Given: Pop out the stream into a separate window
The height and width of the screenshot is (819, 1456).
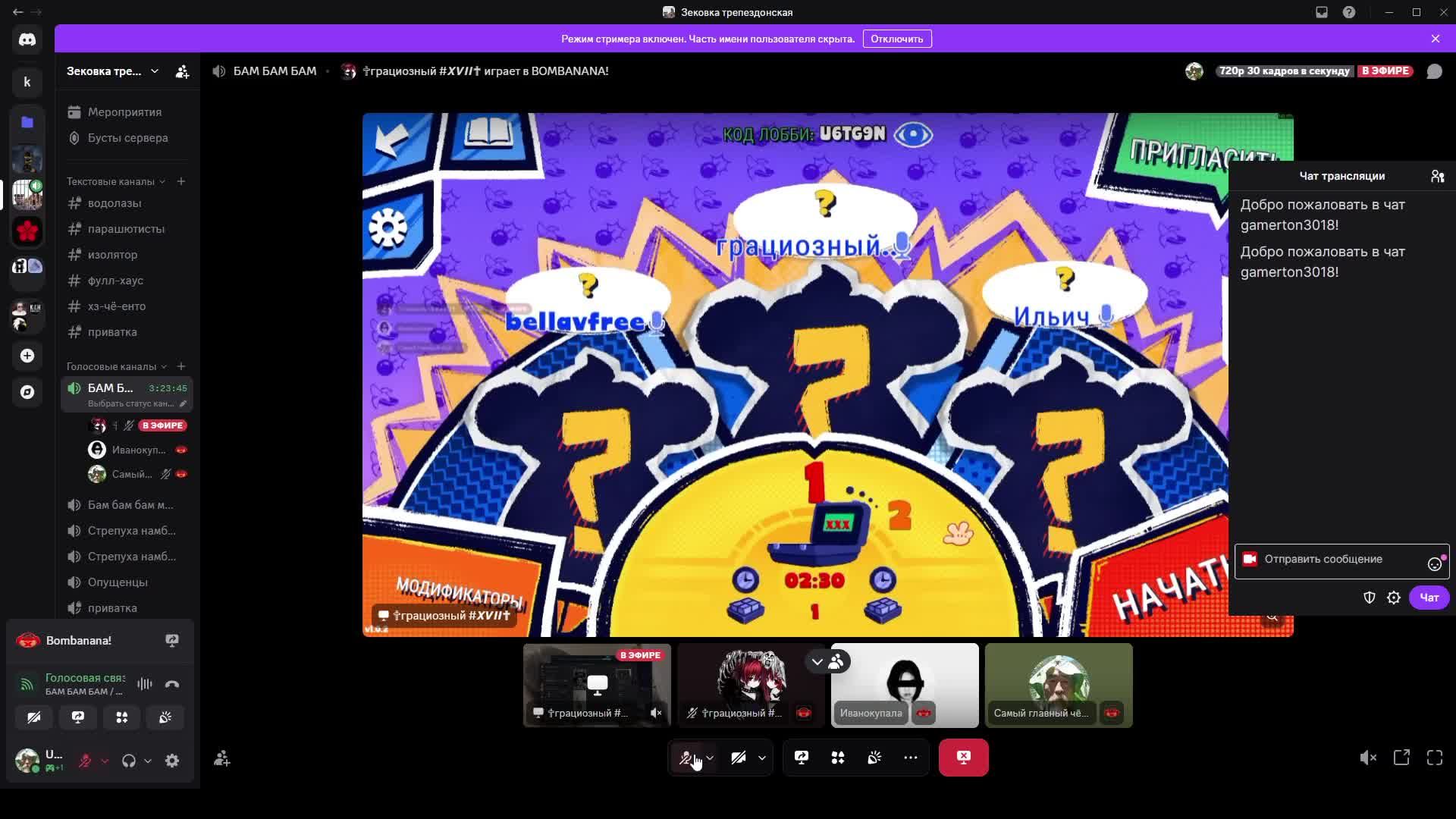Looking at the screenshot, I should click(x=1401, y=758).
